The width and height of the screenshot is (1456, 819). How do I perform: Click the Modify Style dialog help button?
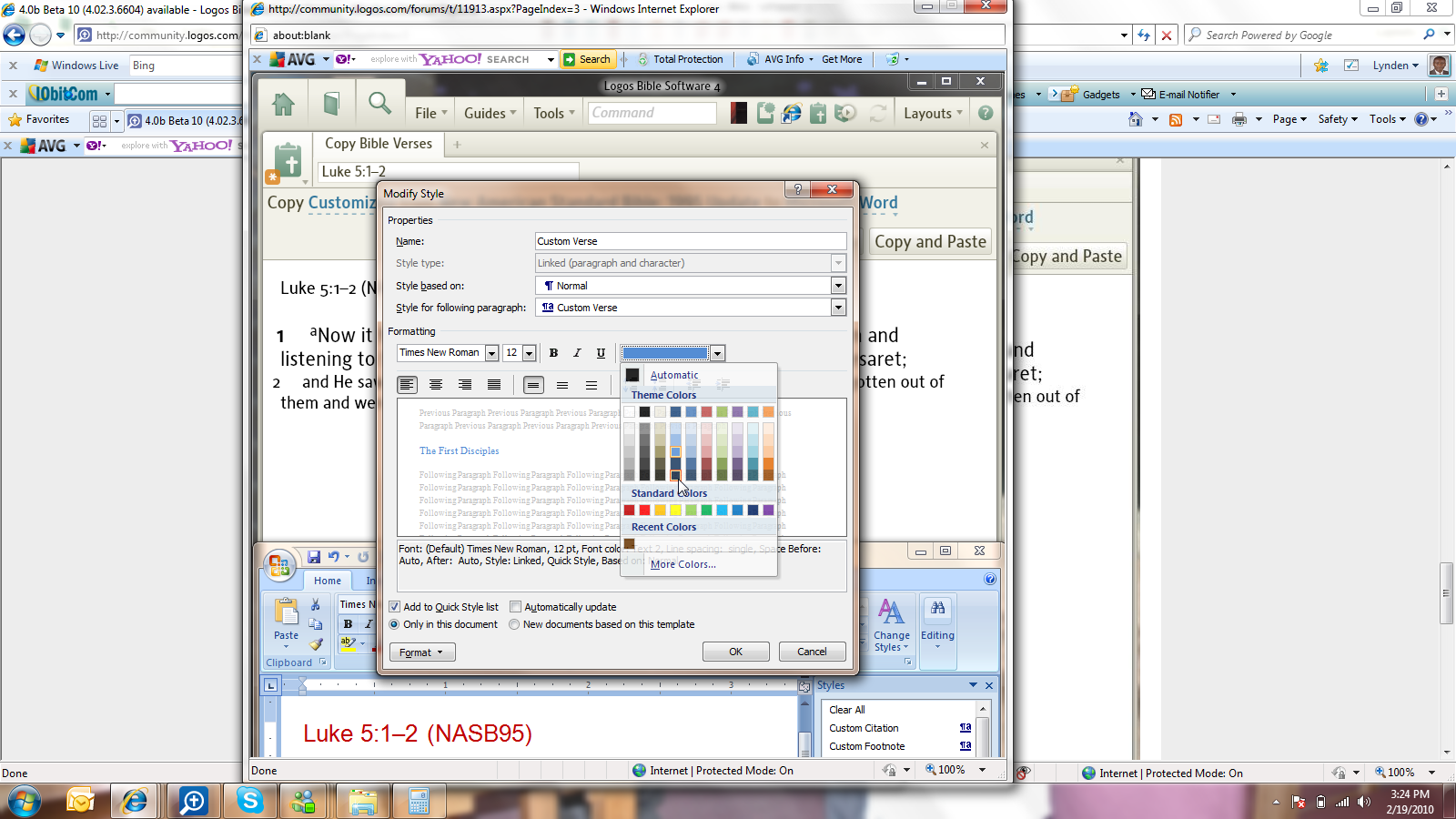click(798, 189)
